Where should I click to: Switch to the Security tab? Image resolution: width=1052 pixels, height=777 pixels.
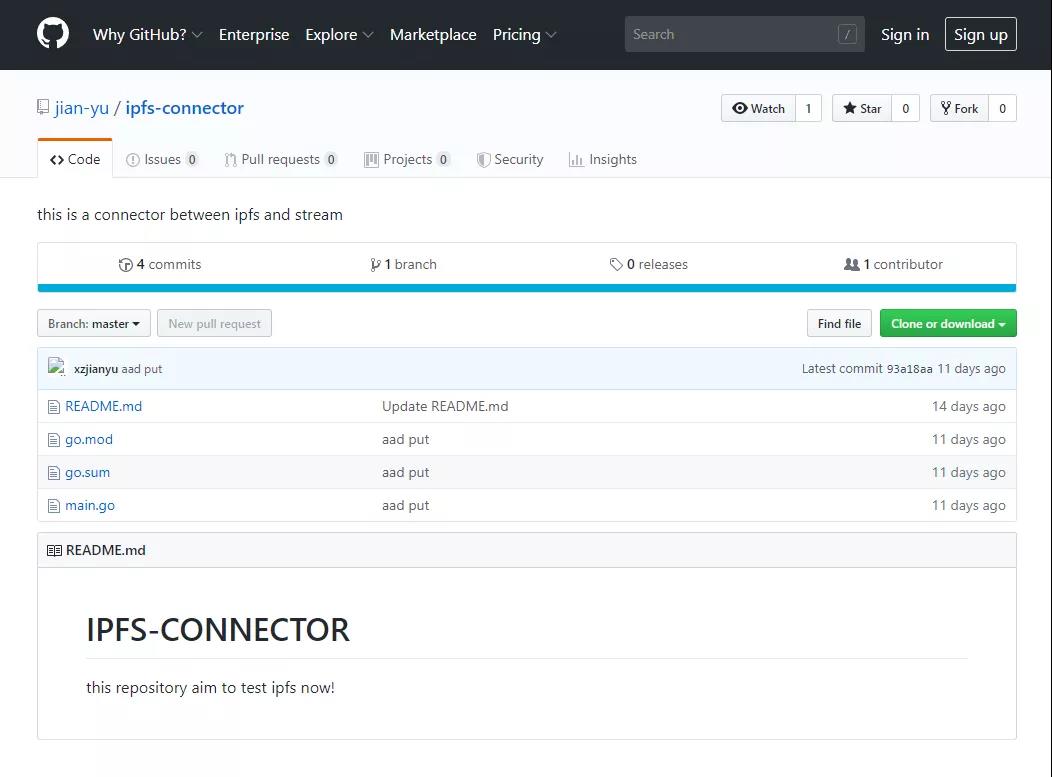tap(510, 159)
